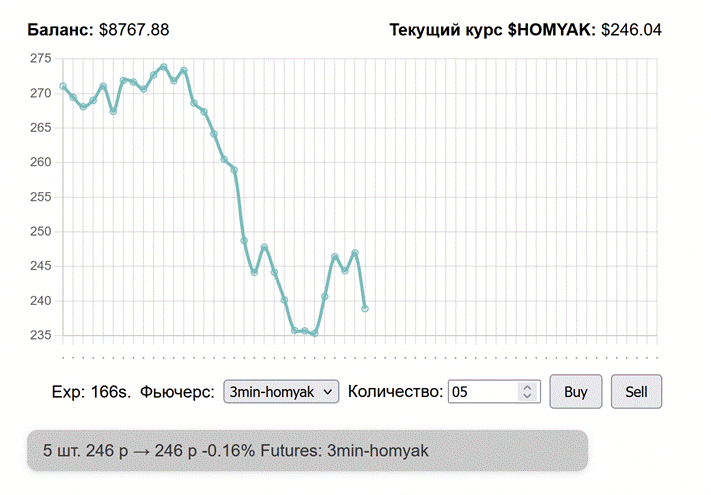
Task: Click the current rate value $246.04
Action: [x=631, y=30]
